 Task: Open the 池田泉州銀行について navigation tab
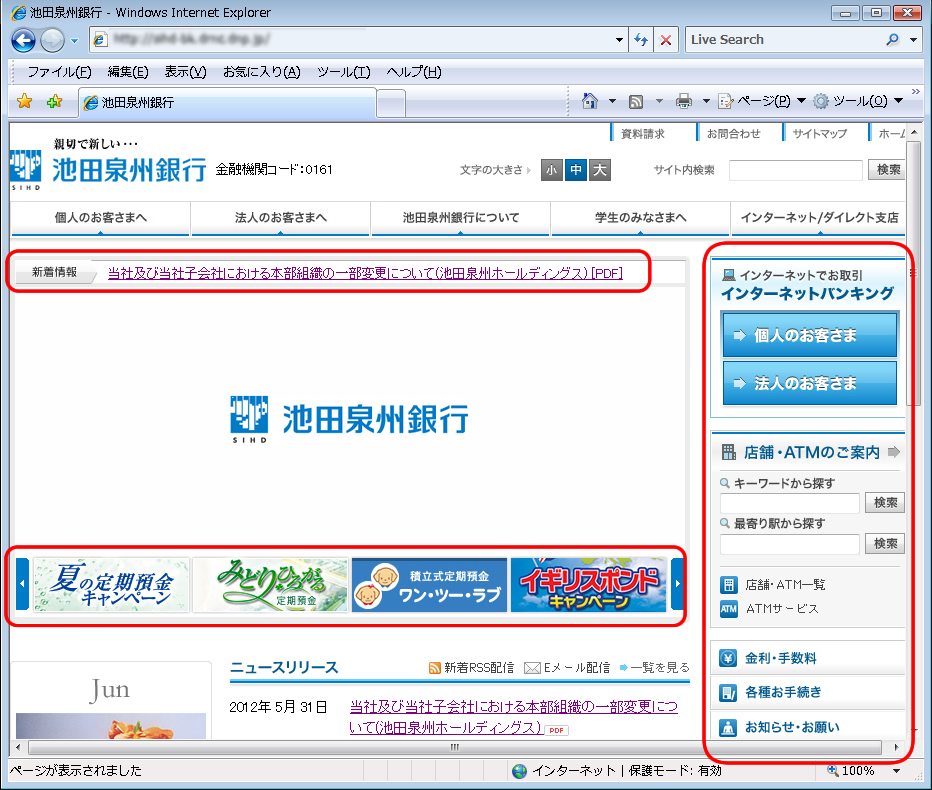click(x=461, y=218)
